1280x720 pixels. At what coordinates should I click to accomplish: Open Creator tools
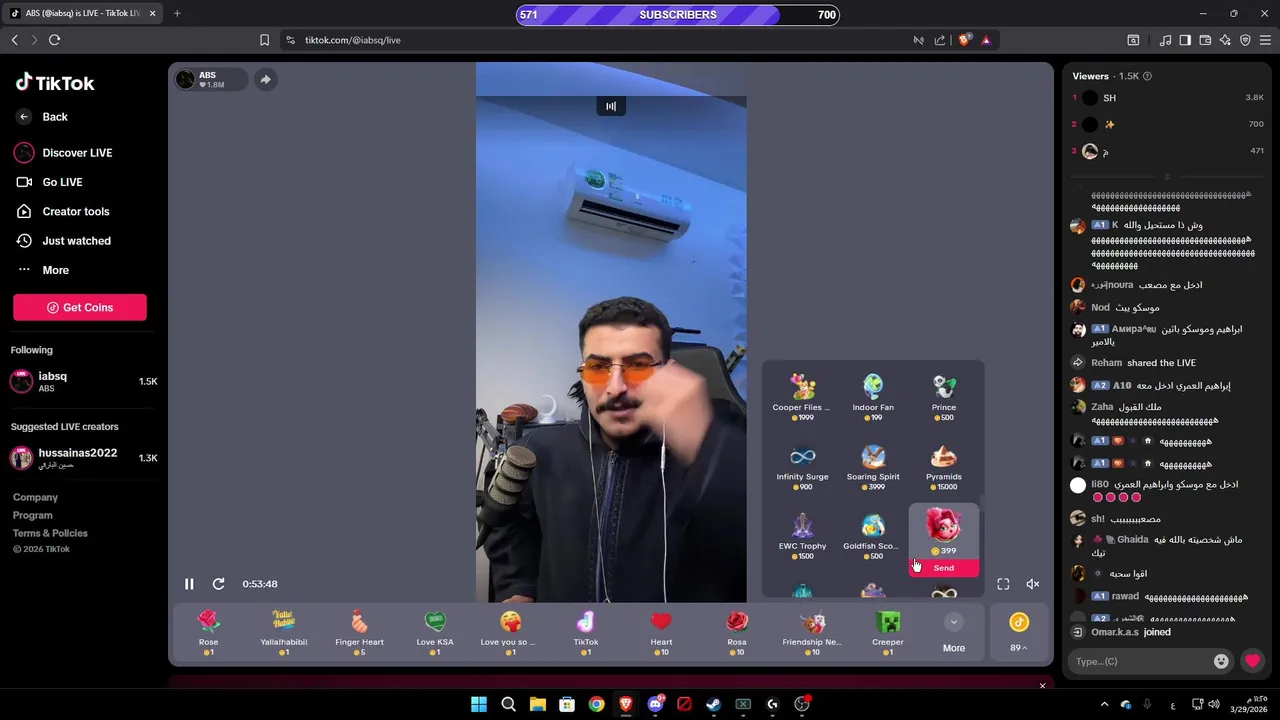(x=62, y=212)
